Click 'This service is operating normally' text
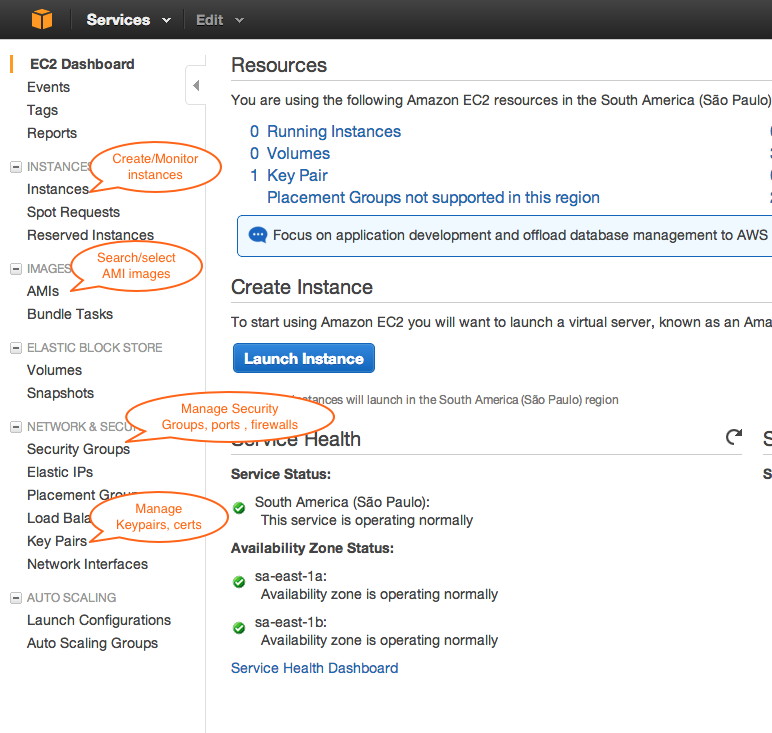 (x=367, y=520)
